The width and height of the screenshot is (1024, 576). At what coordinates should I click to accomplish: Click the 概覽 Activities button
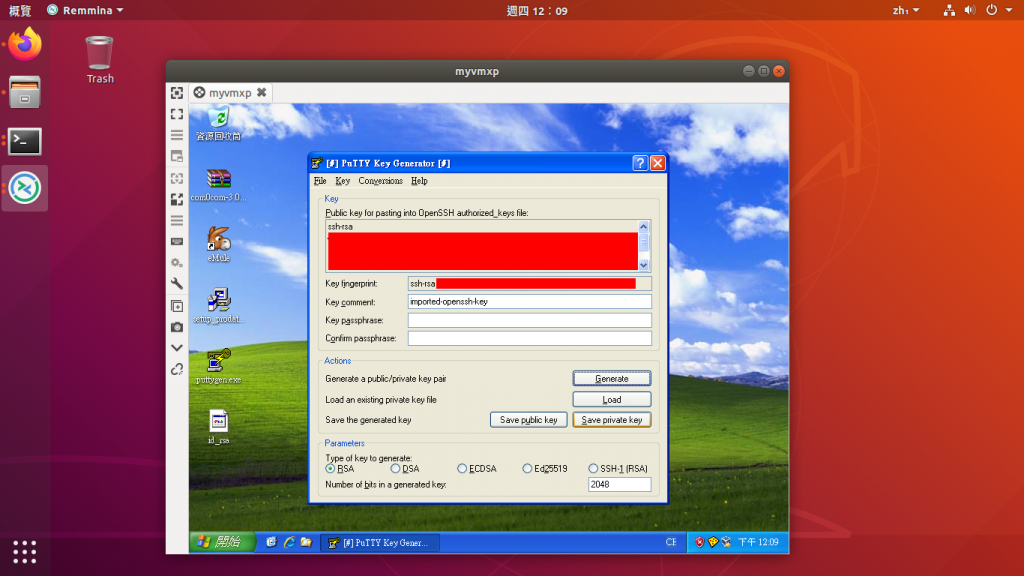click(20, 10)
